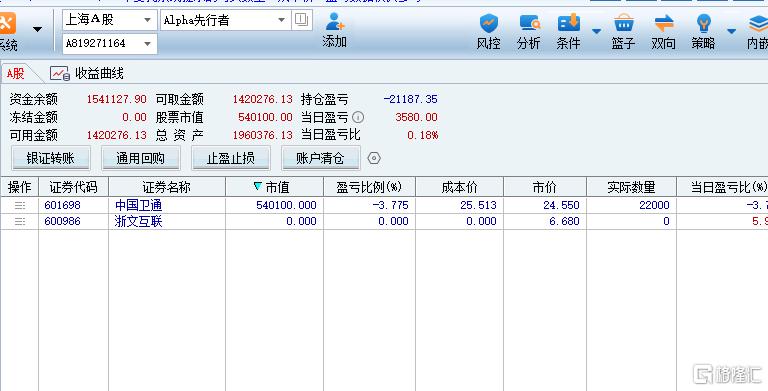
Task: Open the 分析 analysis tool
Action: tap(529, 32)
